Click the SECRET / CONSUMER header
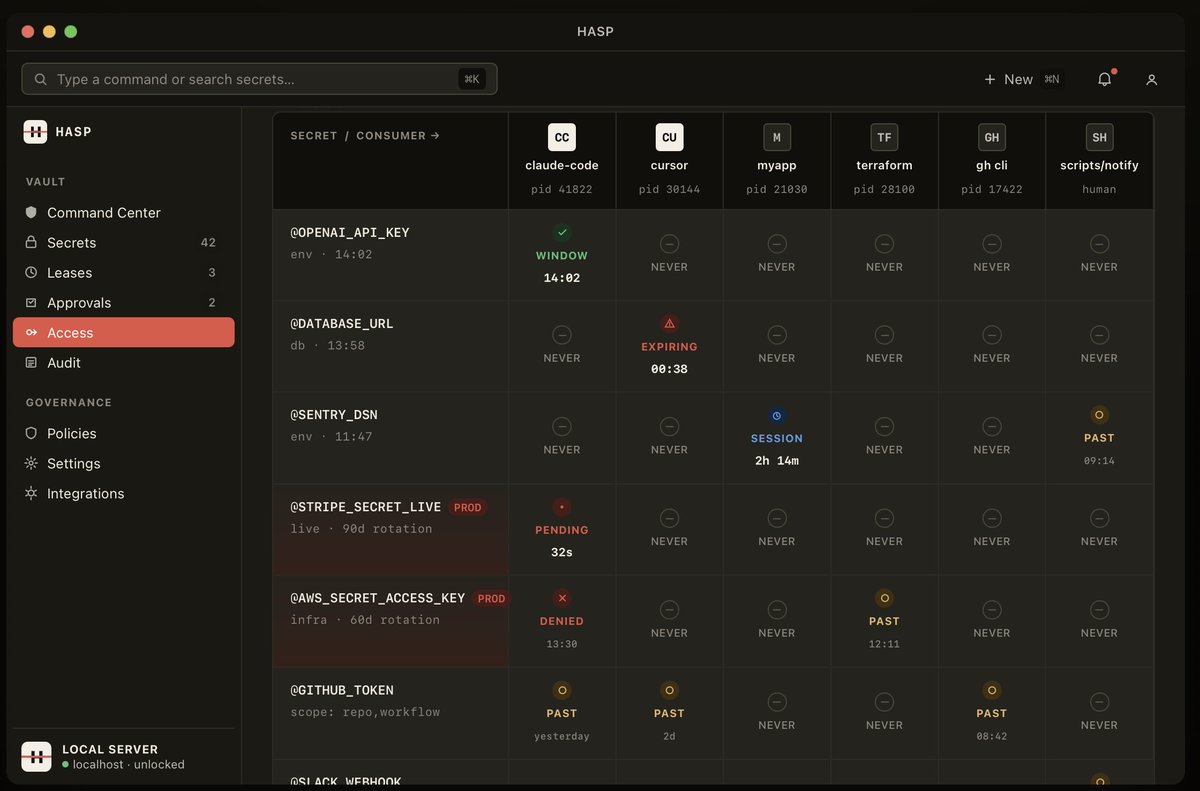The image size is (1200, 791). (x=365, y=135)
